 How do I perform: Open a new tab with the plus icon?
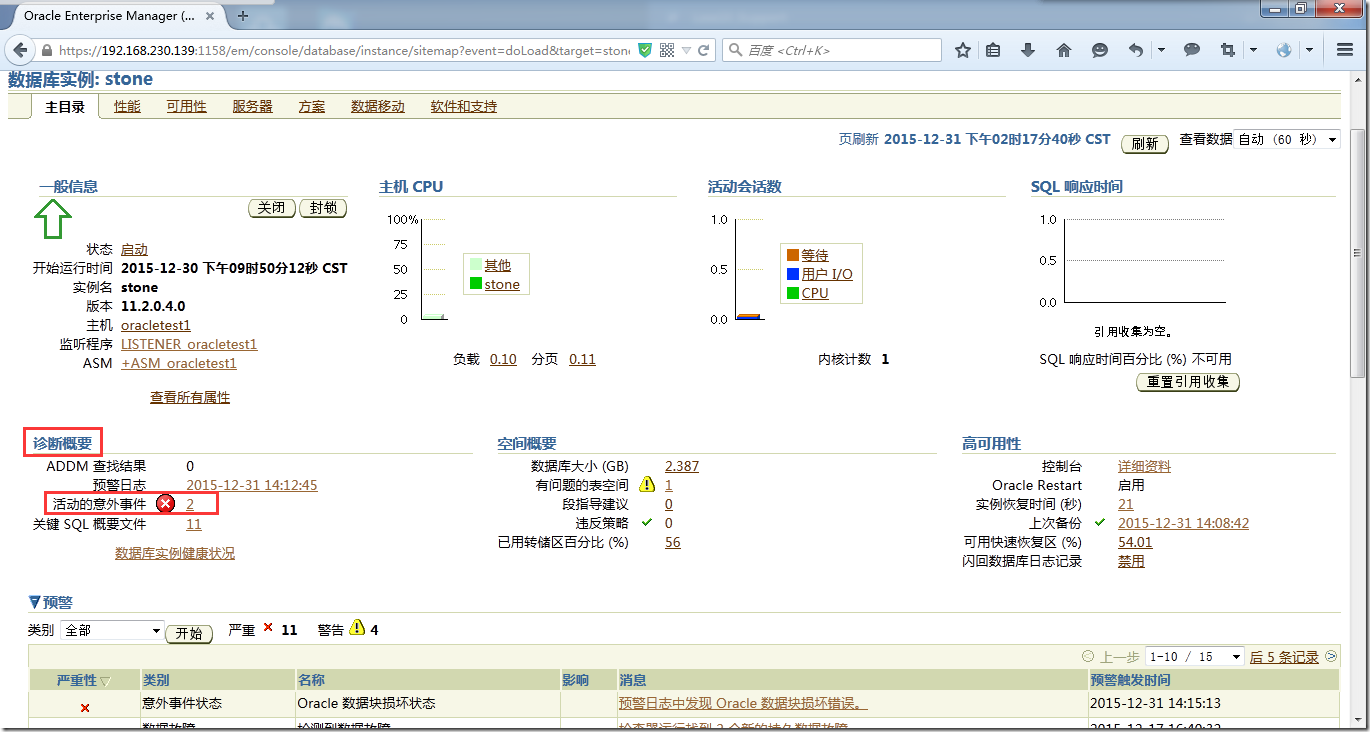click(243, 16)
